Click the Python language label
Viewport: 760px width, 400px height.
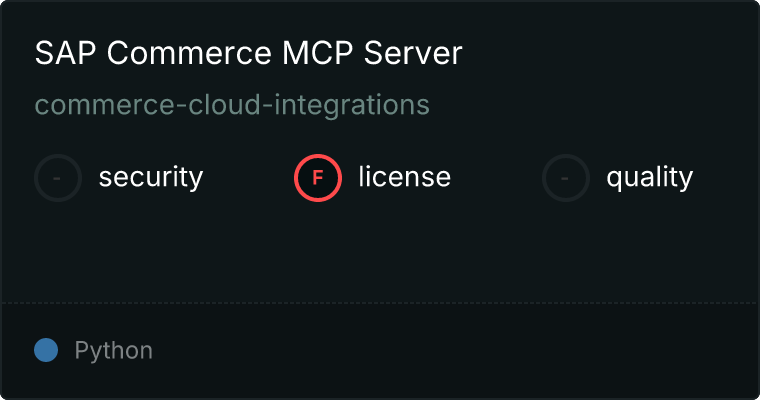(113, 351)
